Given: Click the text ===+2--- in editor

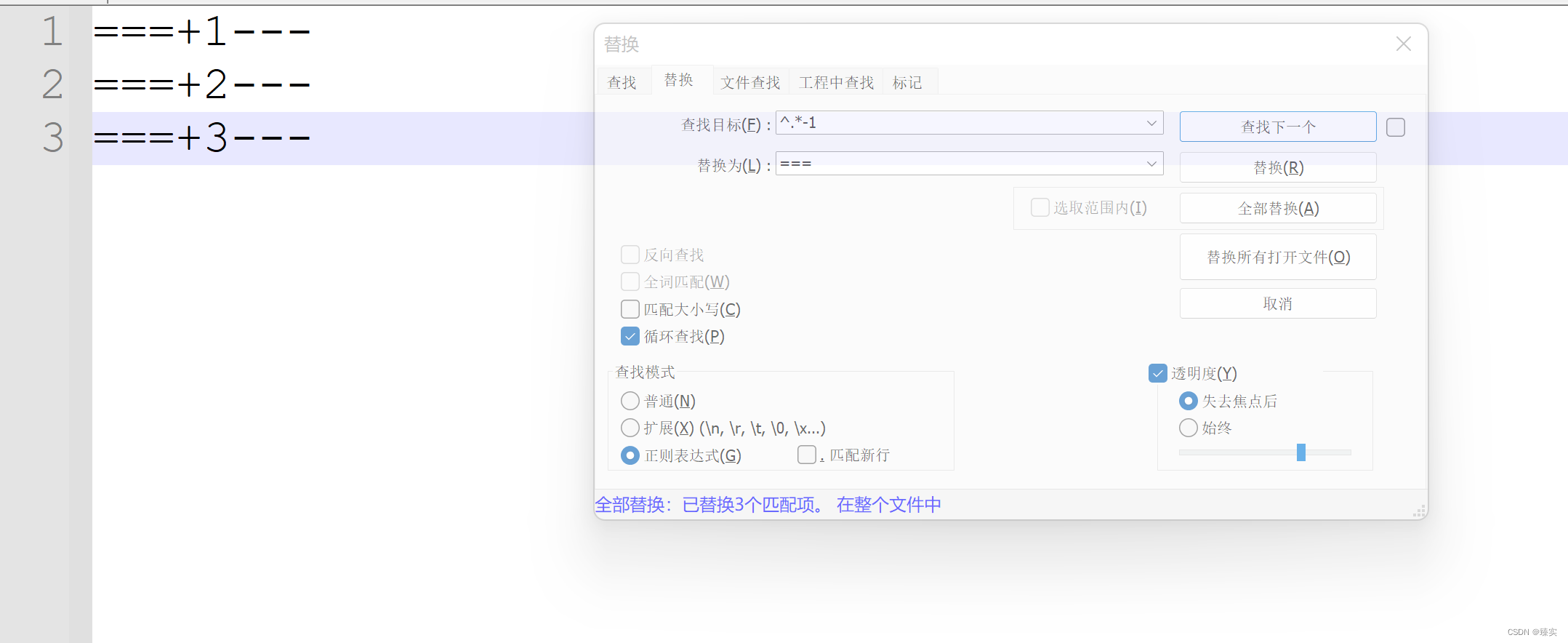Looking at the screenshot, I should point(202,84).
